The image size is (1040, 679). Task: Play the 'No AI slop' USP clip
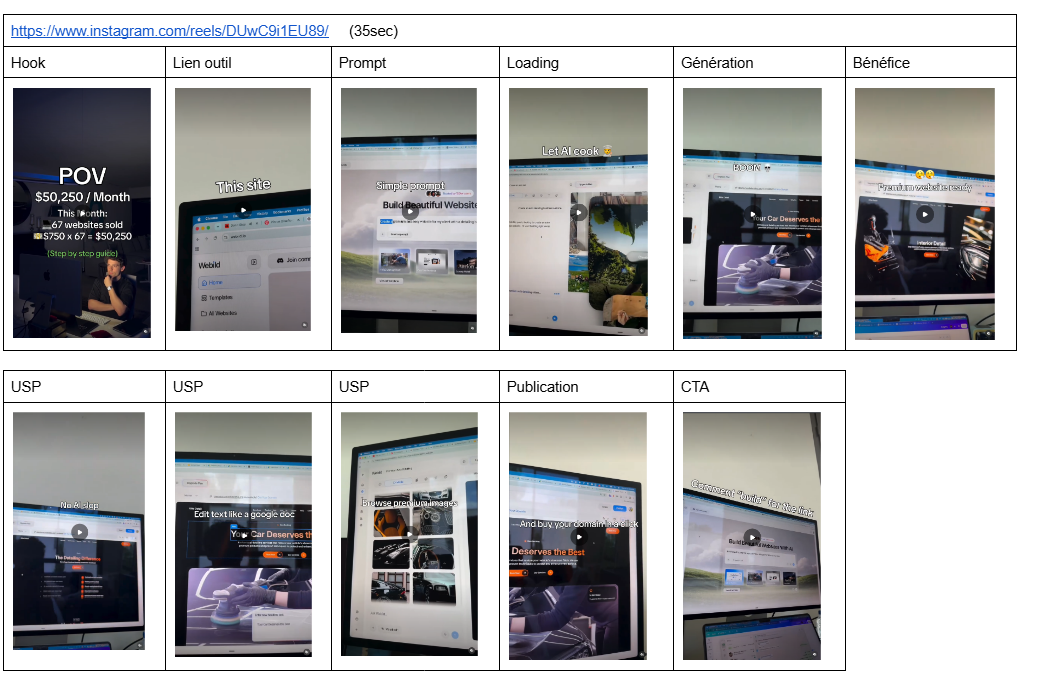[80, 532]
